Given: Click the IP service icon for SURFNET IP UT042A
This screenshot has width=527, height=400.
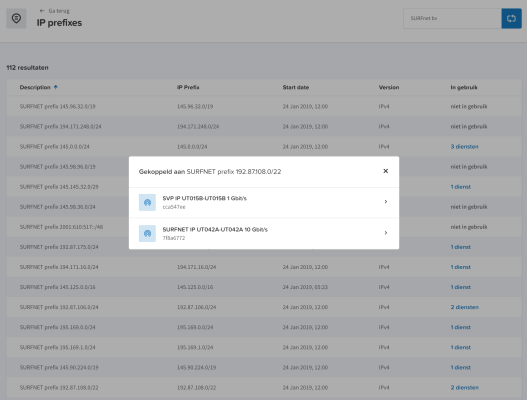Looking at the screenshot, I should [x=147, y=233].
